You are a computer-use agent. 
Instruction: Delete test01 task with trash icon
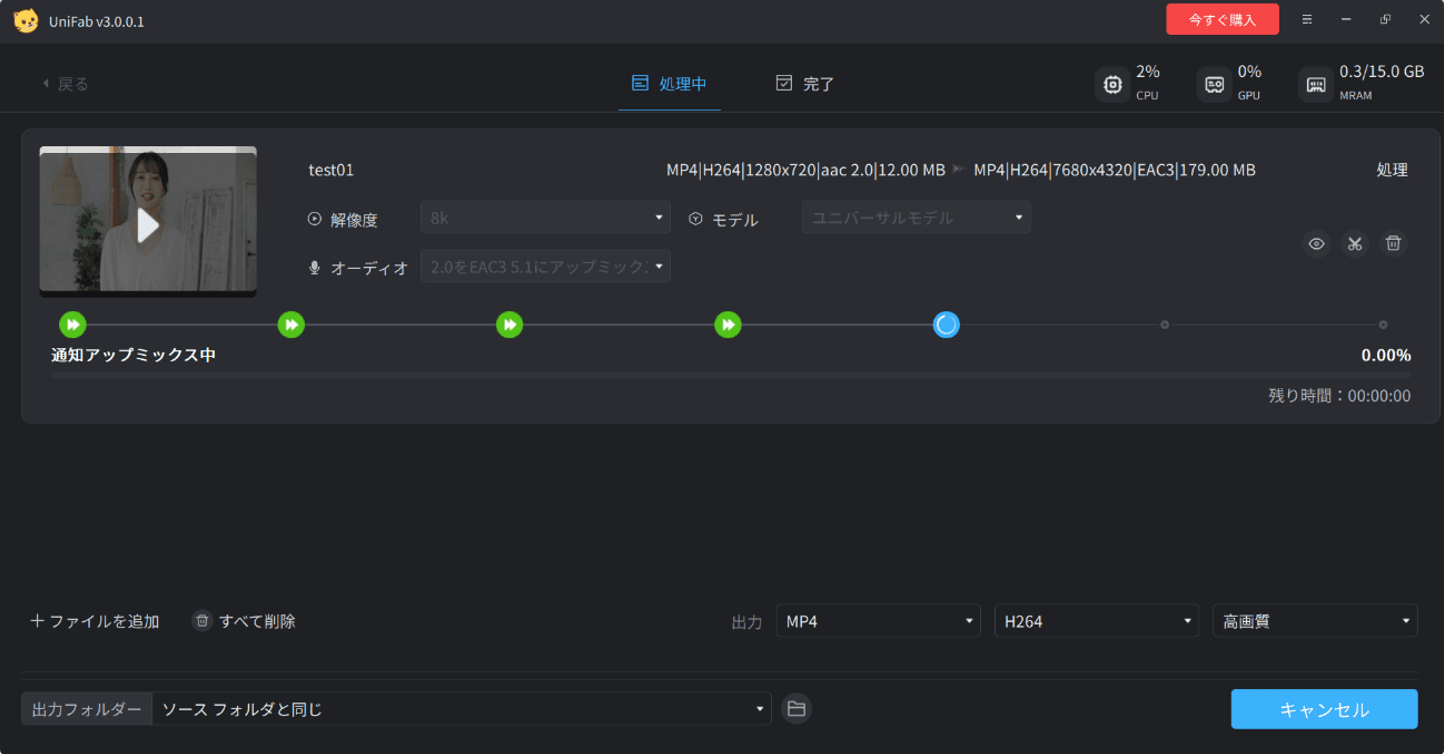click(x=1393, y=243)
